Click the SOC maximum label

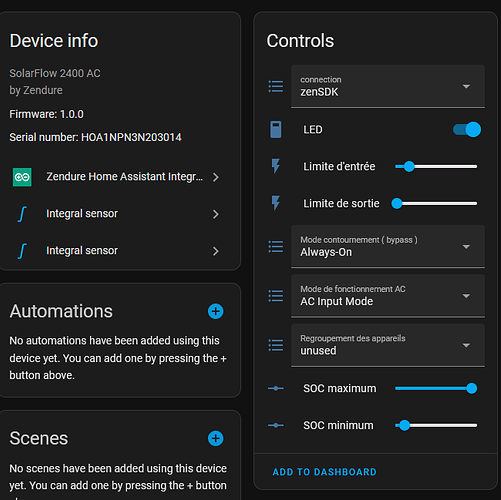pyautogui.click(x=340, y=388)
